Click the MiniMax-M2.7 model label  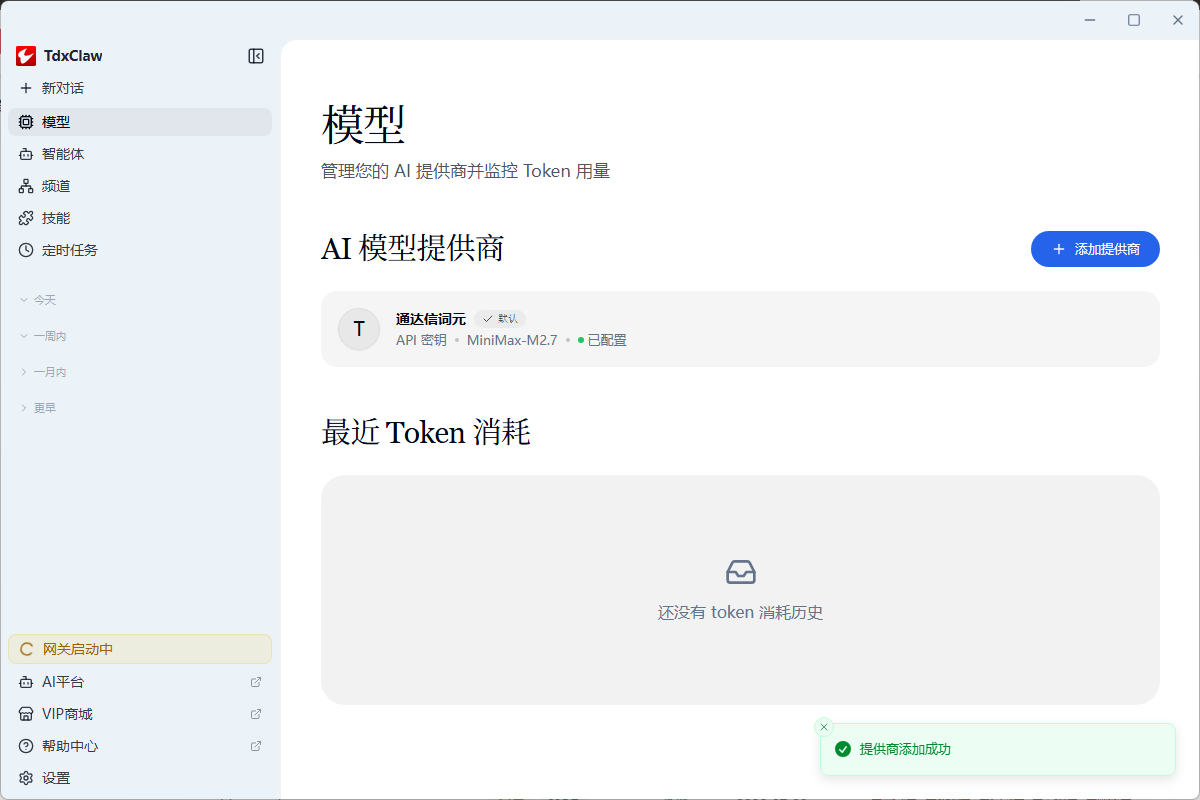(512, 340)
